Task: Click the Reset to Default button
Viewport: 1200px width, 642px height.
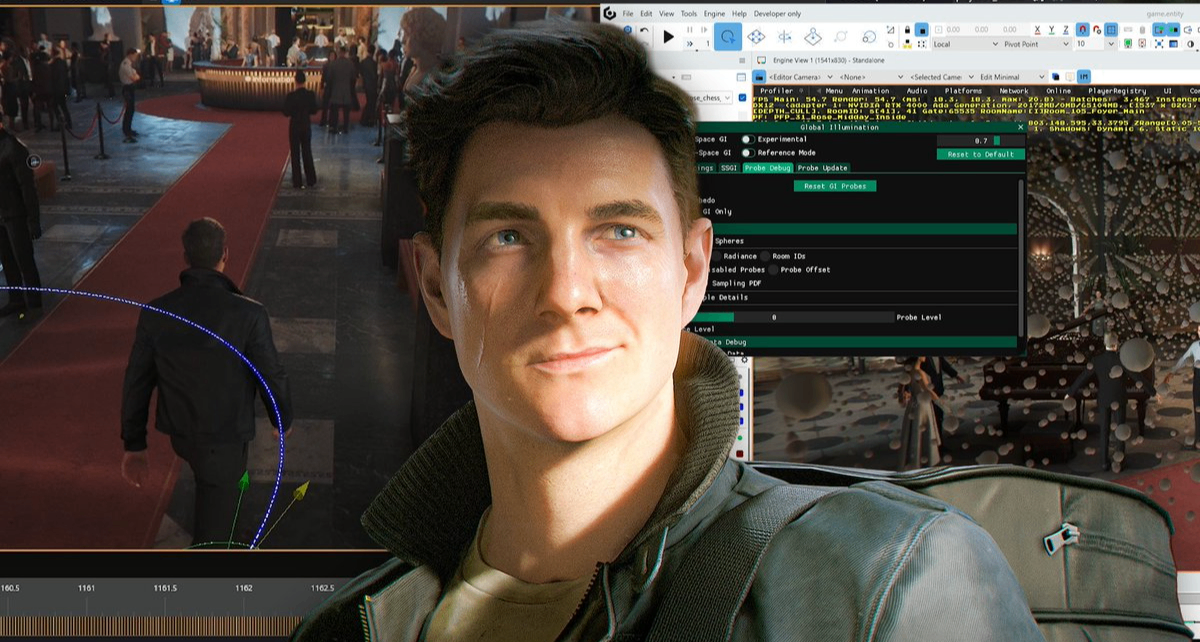Action: click(x=980, y=154)
